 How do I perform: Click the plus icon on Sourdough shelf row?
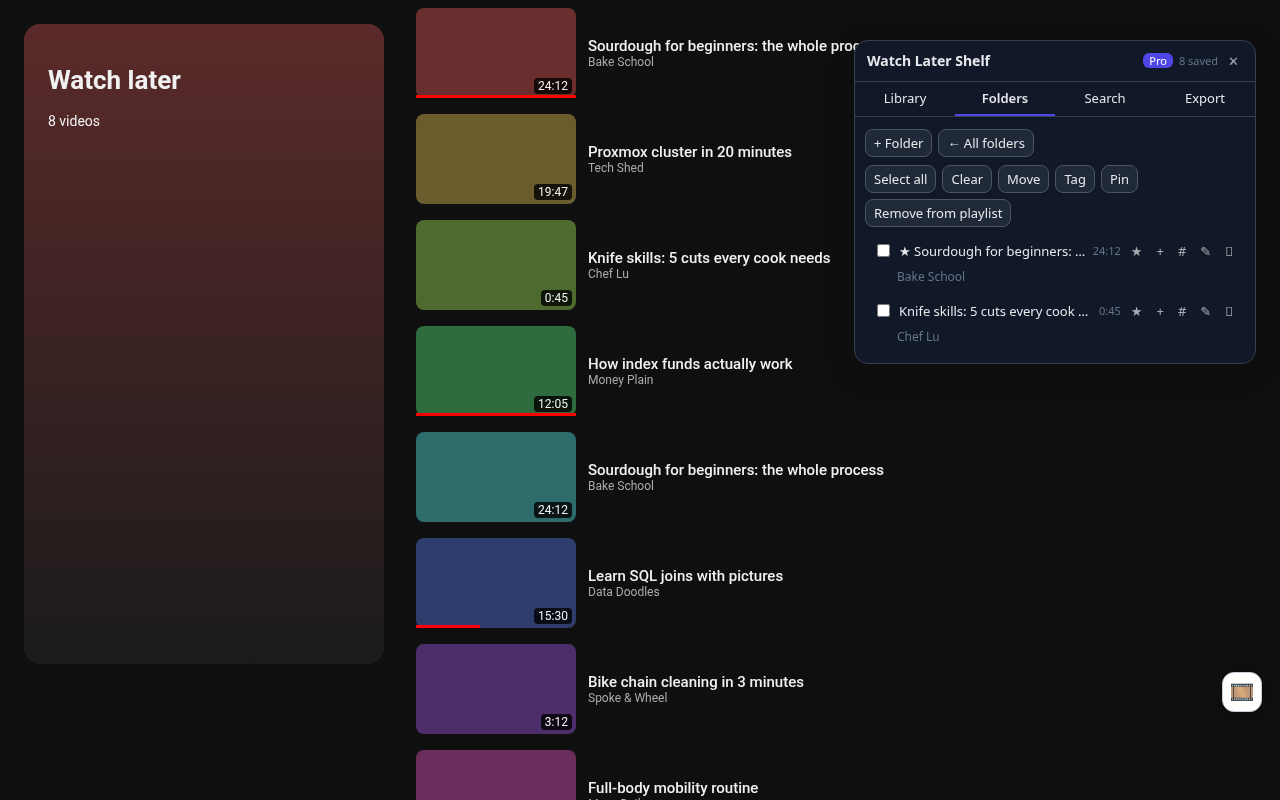1160,251
